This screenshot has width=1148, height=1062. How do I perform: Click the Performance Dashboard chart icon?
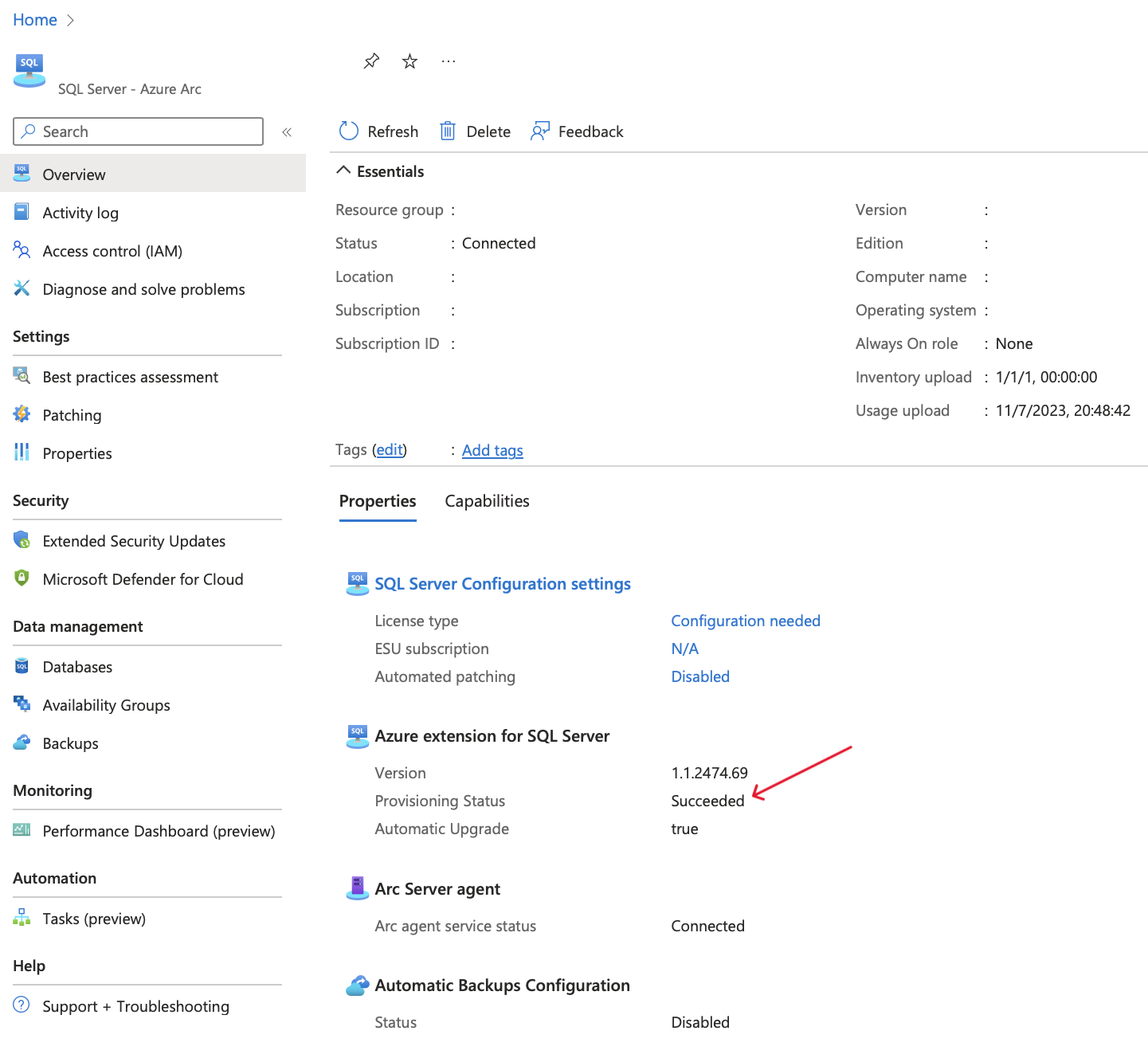pyautogui.click(x=22, y=829)
